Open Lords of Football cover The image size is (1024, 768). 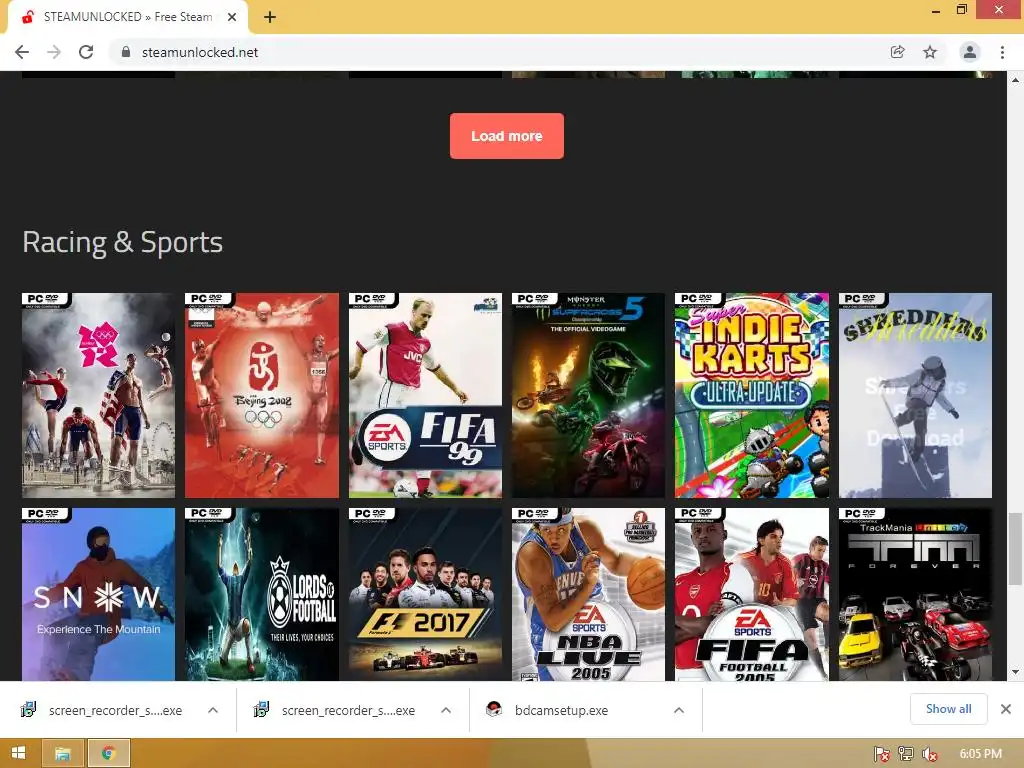(x=262, y=594)
